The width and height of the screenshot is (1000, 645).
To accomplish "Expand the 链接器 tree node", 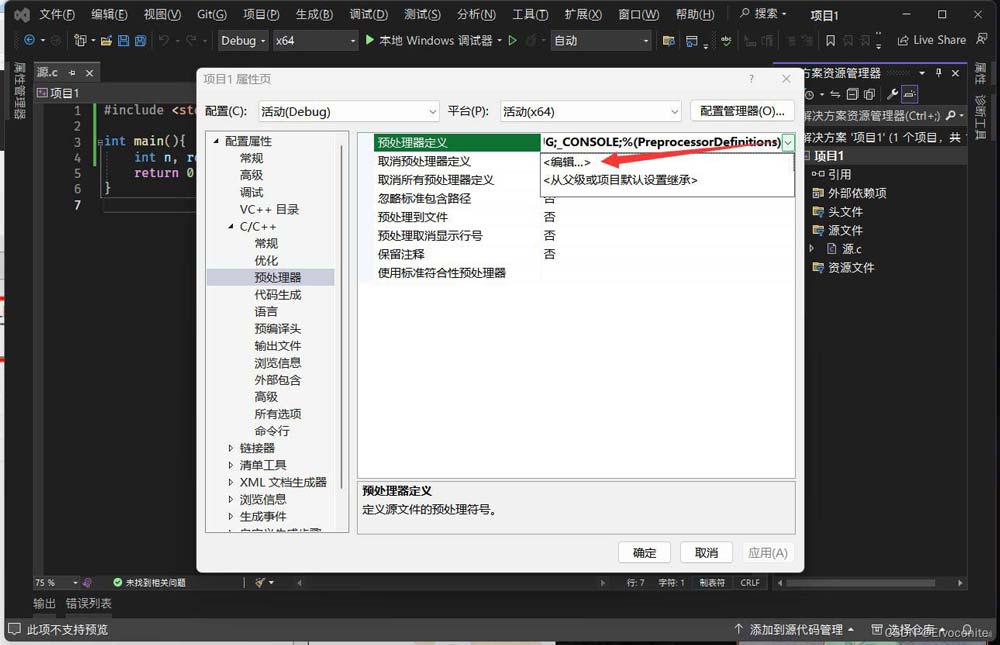I will 231,448.
